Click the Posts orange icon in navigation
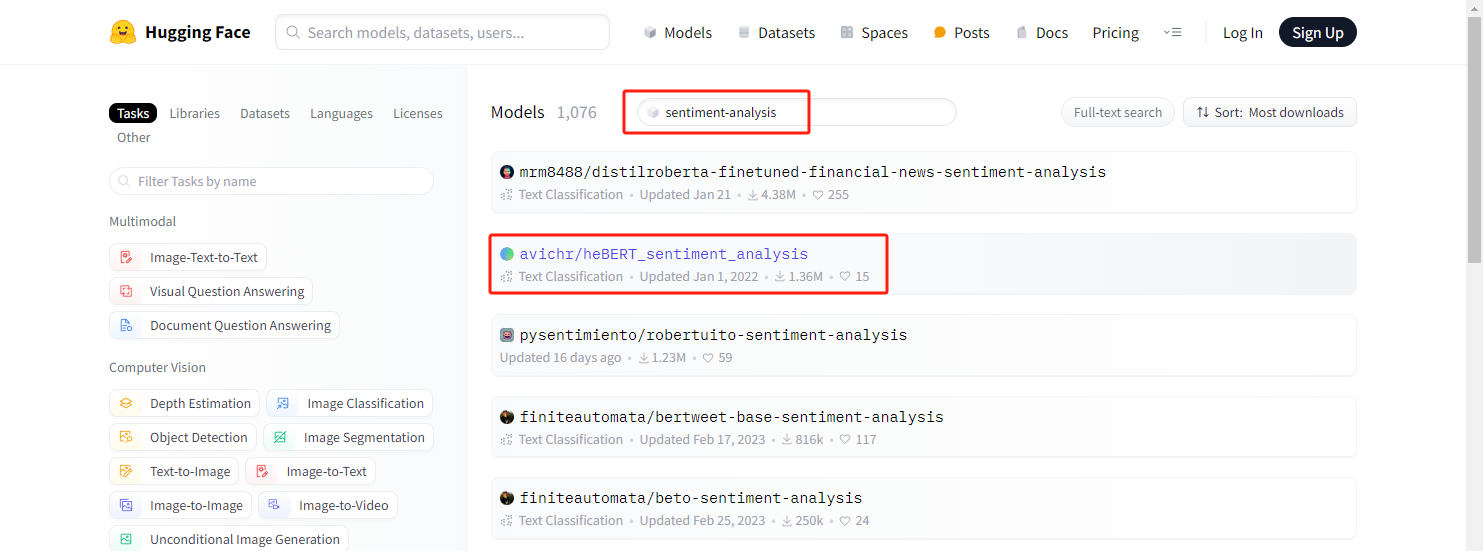Image resolution: width=1483 pixels, height=551 pixels. coord(939,32)
